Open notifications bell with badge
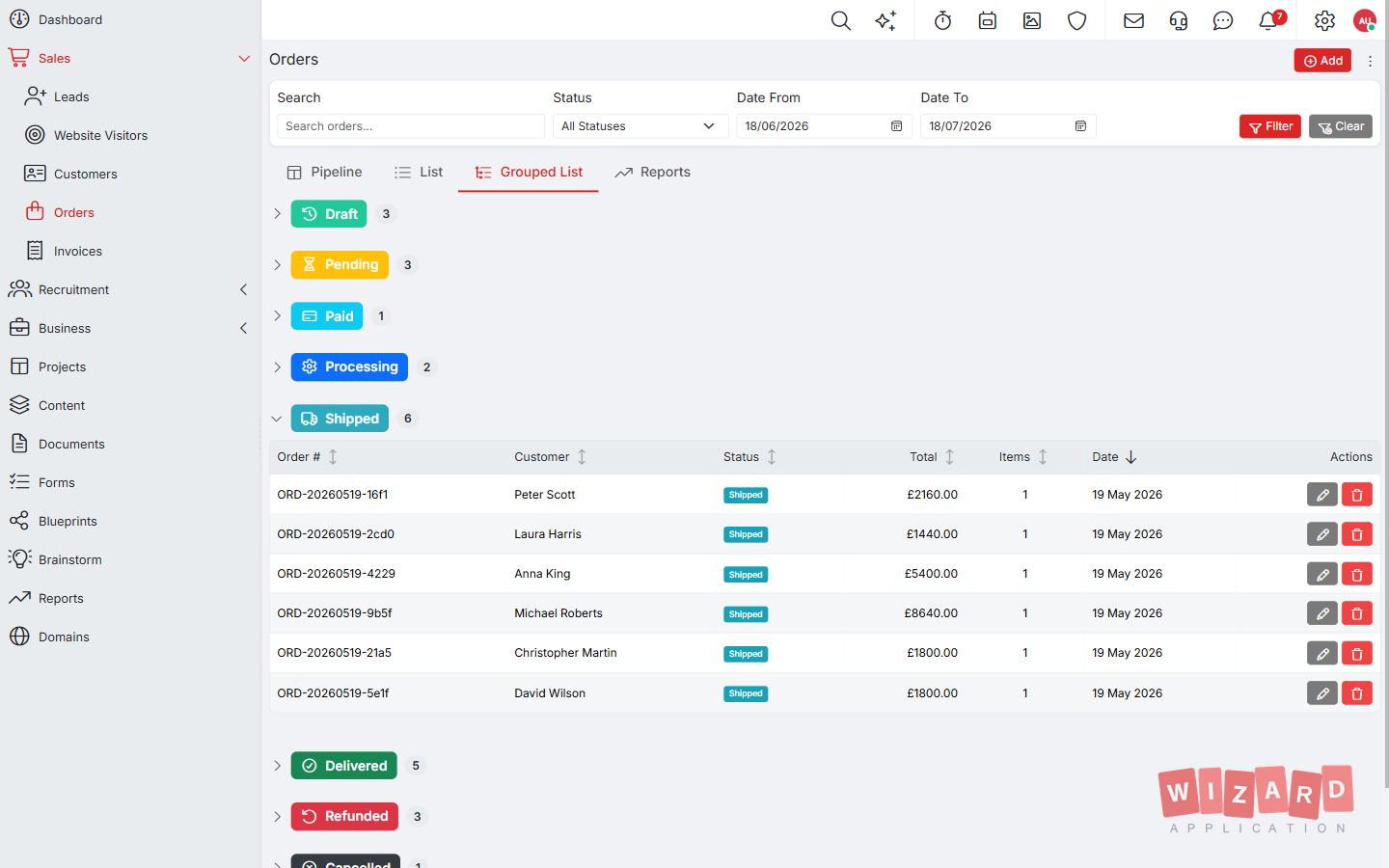Screen dimensions: 1389x868 tap(1269, 20)
